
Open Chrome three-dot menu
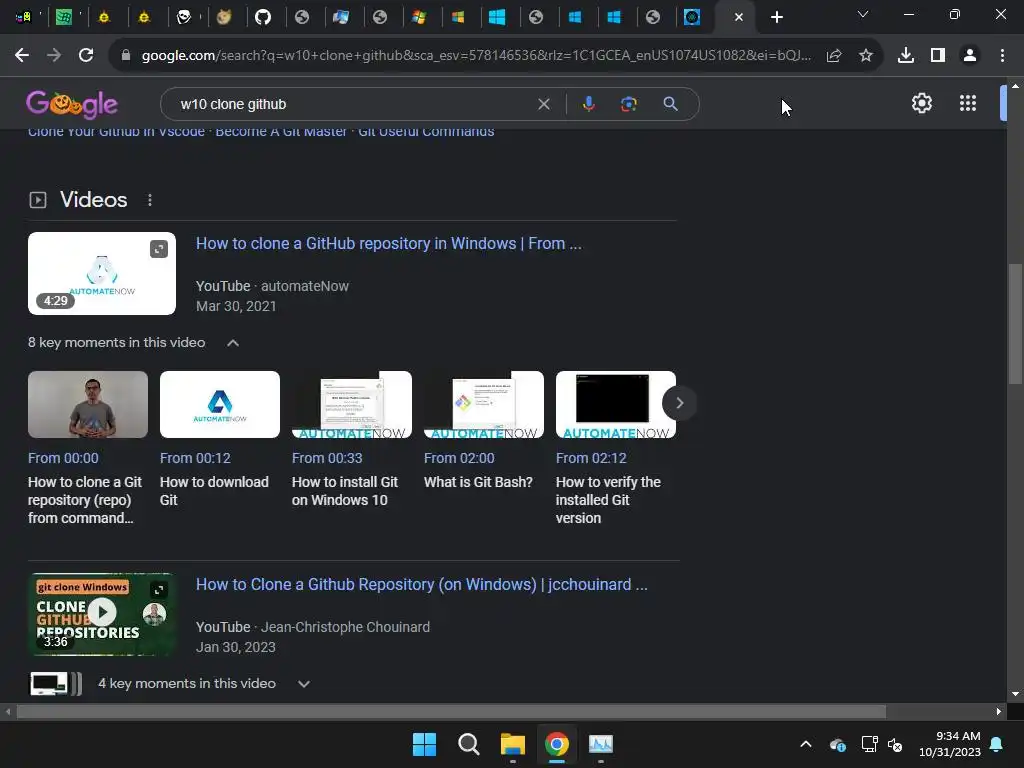[x=1002, y=56]
